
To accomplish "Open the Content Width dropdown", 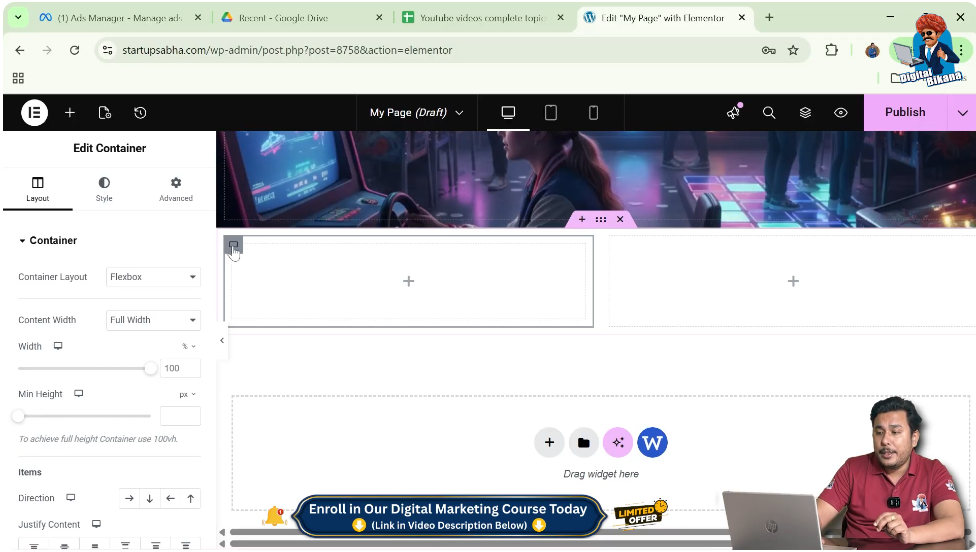I will [153, 320].
